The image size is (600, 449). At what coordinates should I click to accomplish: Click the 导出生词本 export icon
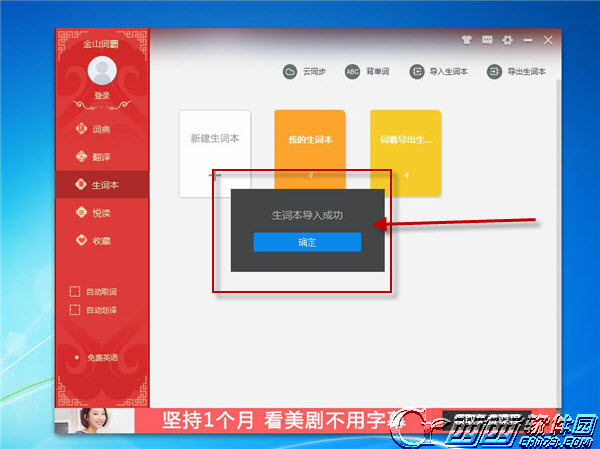[494, 72]
